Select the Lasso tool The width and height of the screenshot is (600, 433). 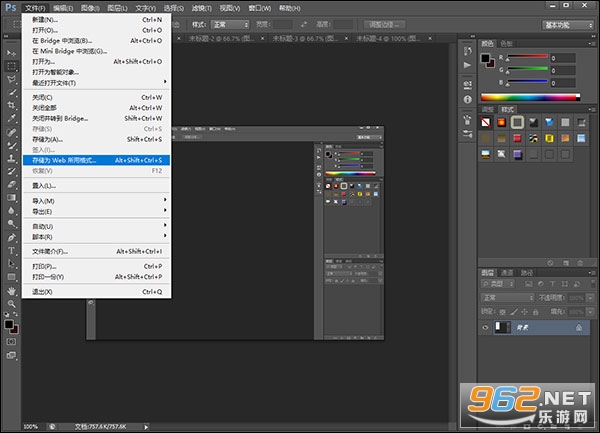click(x=11, y=80)
